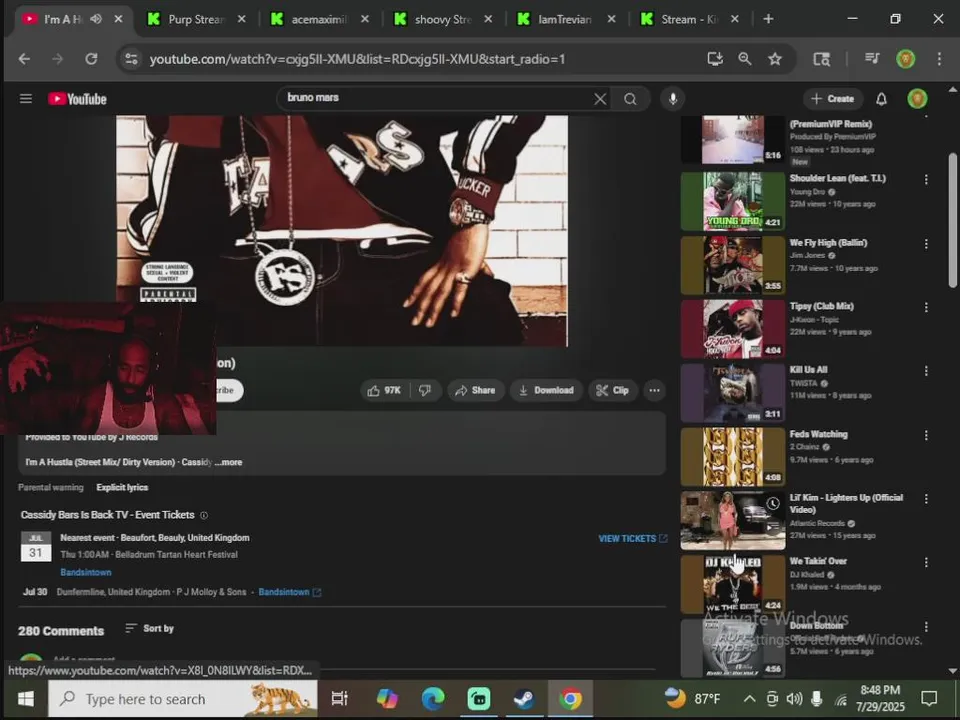Open the Chrome media control icon
This screenshot has width=960, height=720.
point(872,59)
